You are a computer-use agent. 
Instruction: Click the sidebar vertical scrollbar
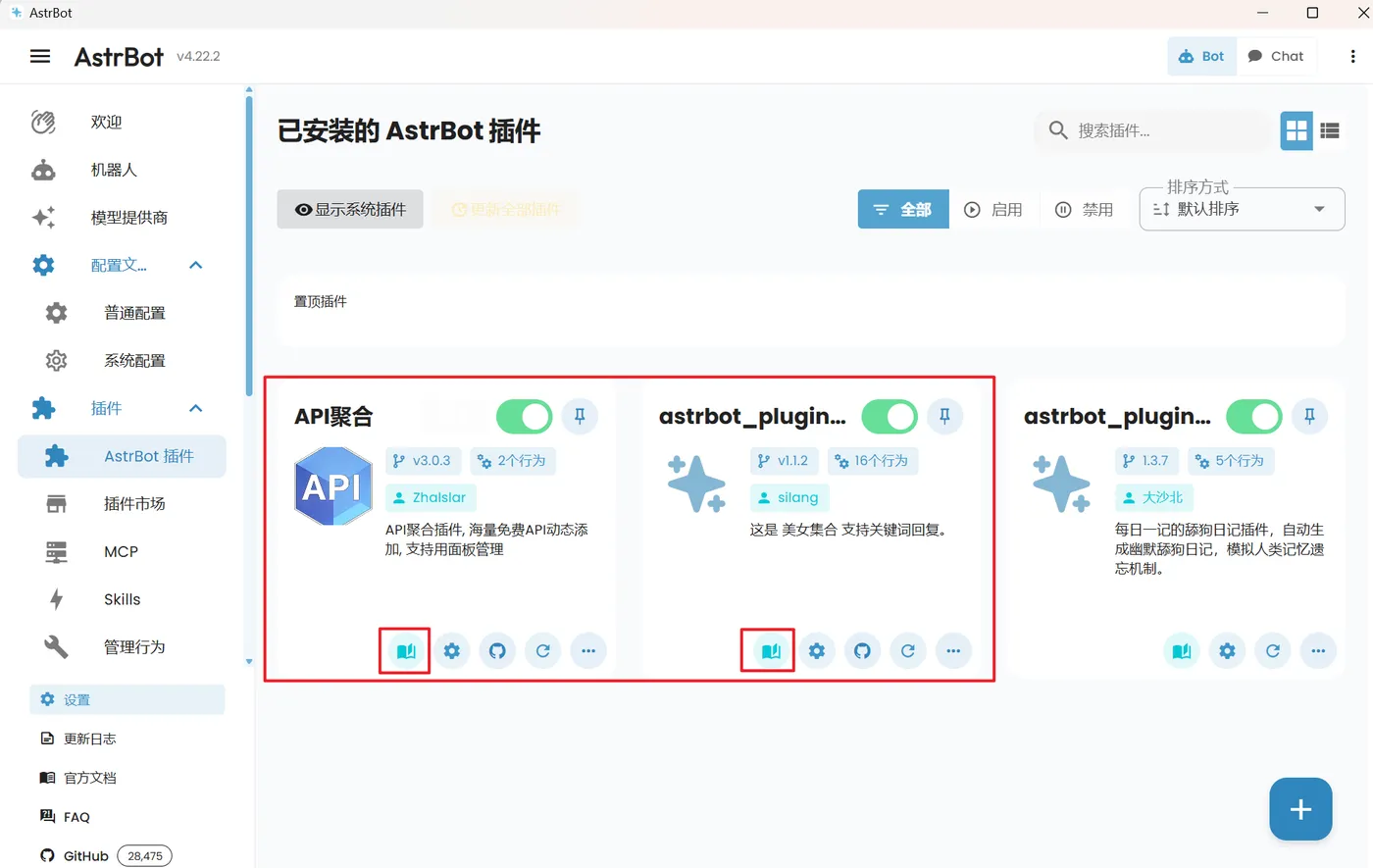(x=249, y=245)
